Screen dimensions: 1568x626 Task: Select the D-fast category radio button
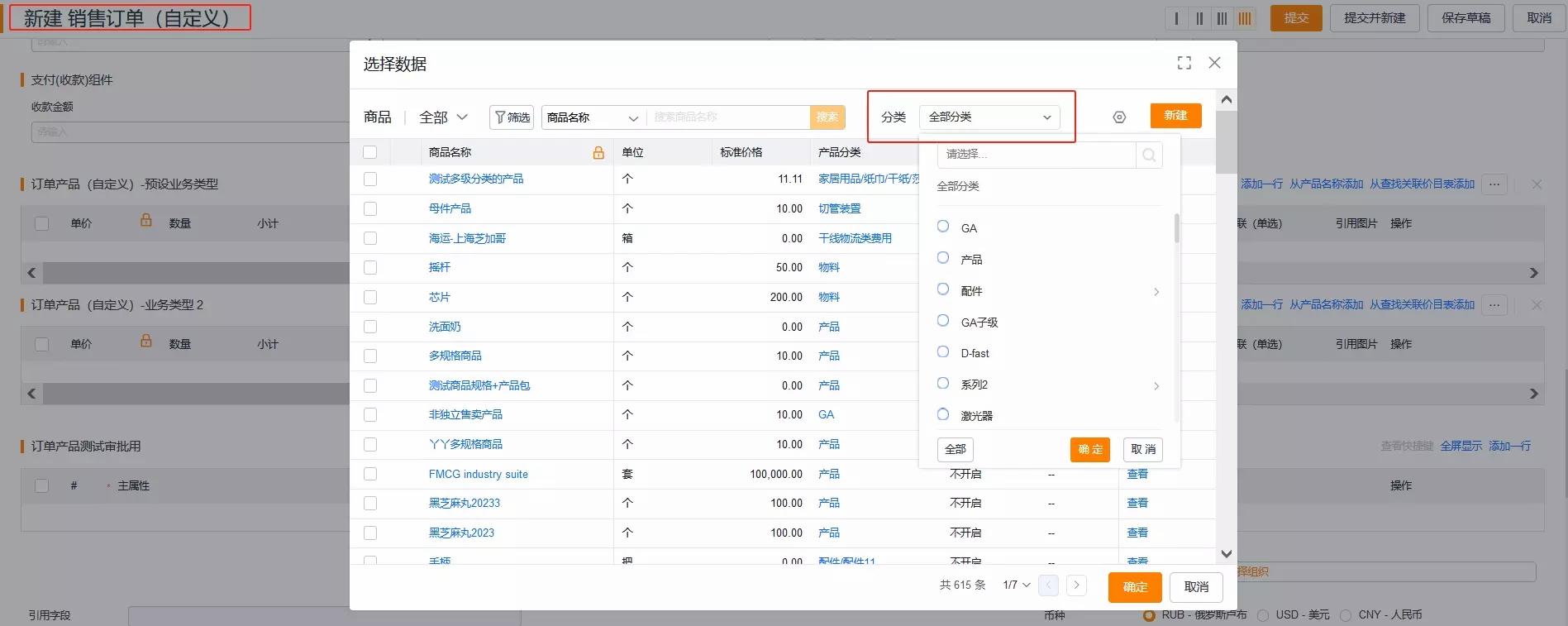click(x=943, y=352)
